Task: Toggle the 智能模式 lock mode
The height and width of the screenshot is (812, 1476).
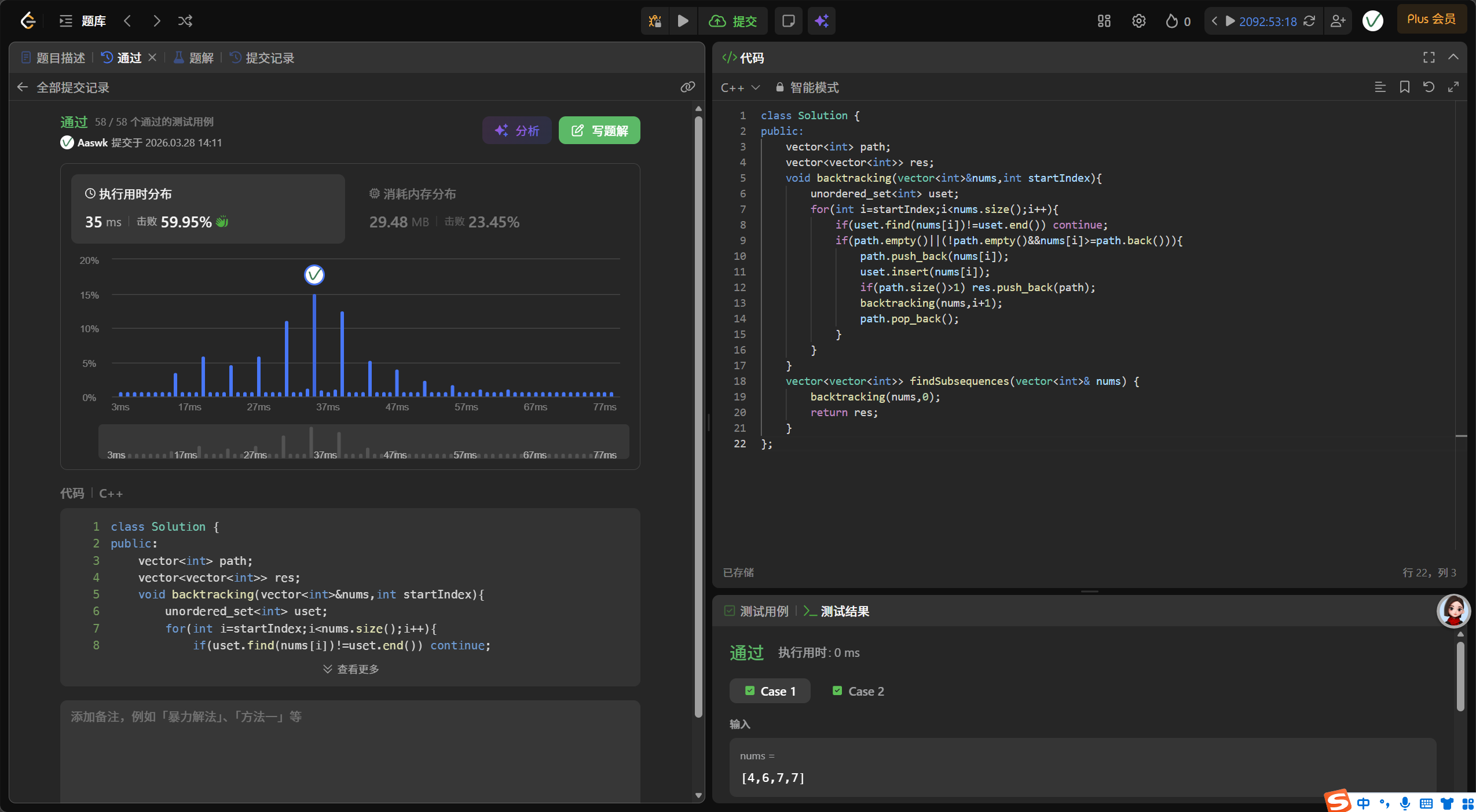Action: tap(807, 87)
